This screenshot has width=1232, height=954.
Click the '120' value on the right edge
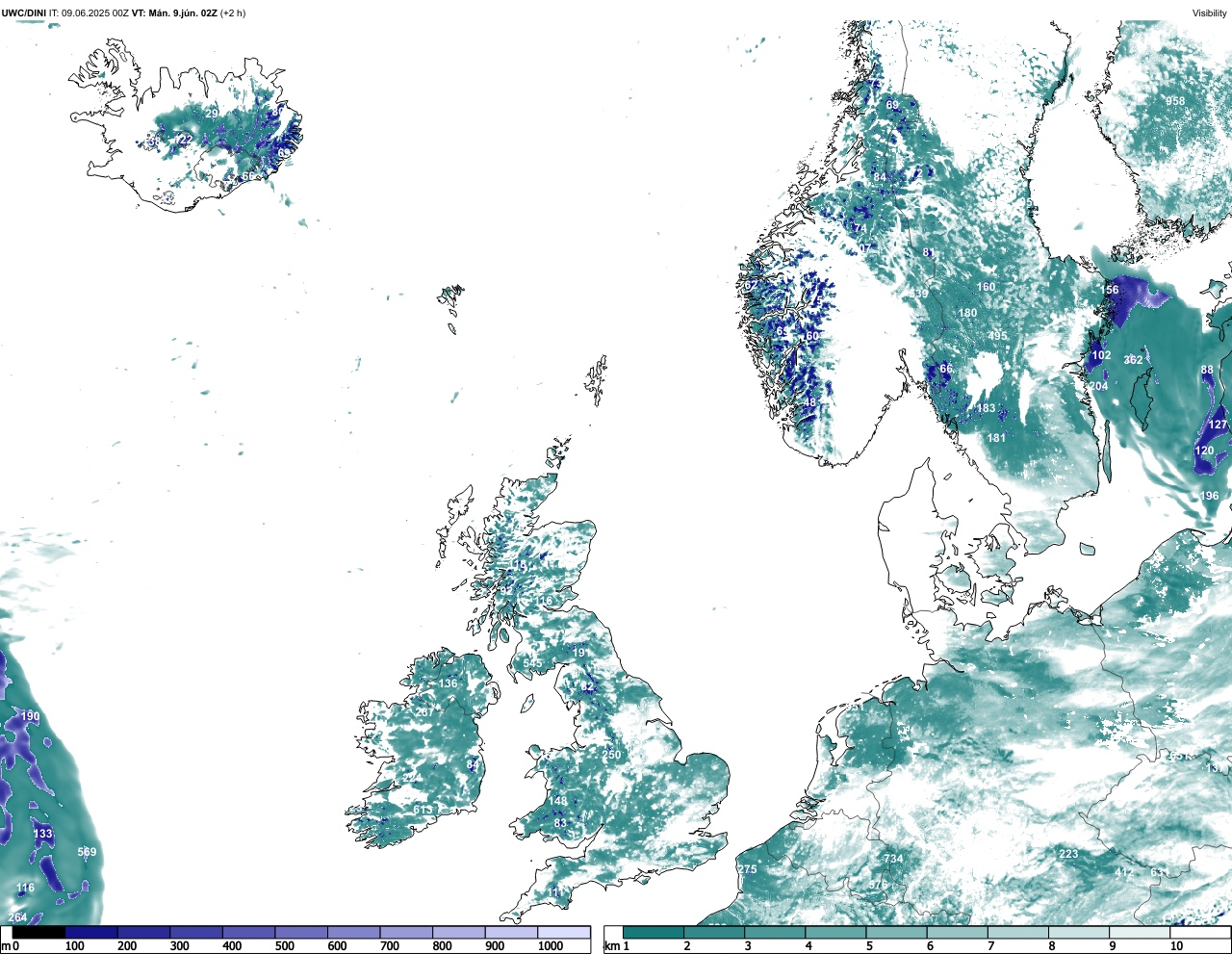tap(1204, 451)
